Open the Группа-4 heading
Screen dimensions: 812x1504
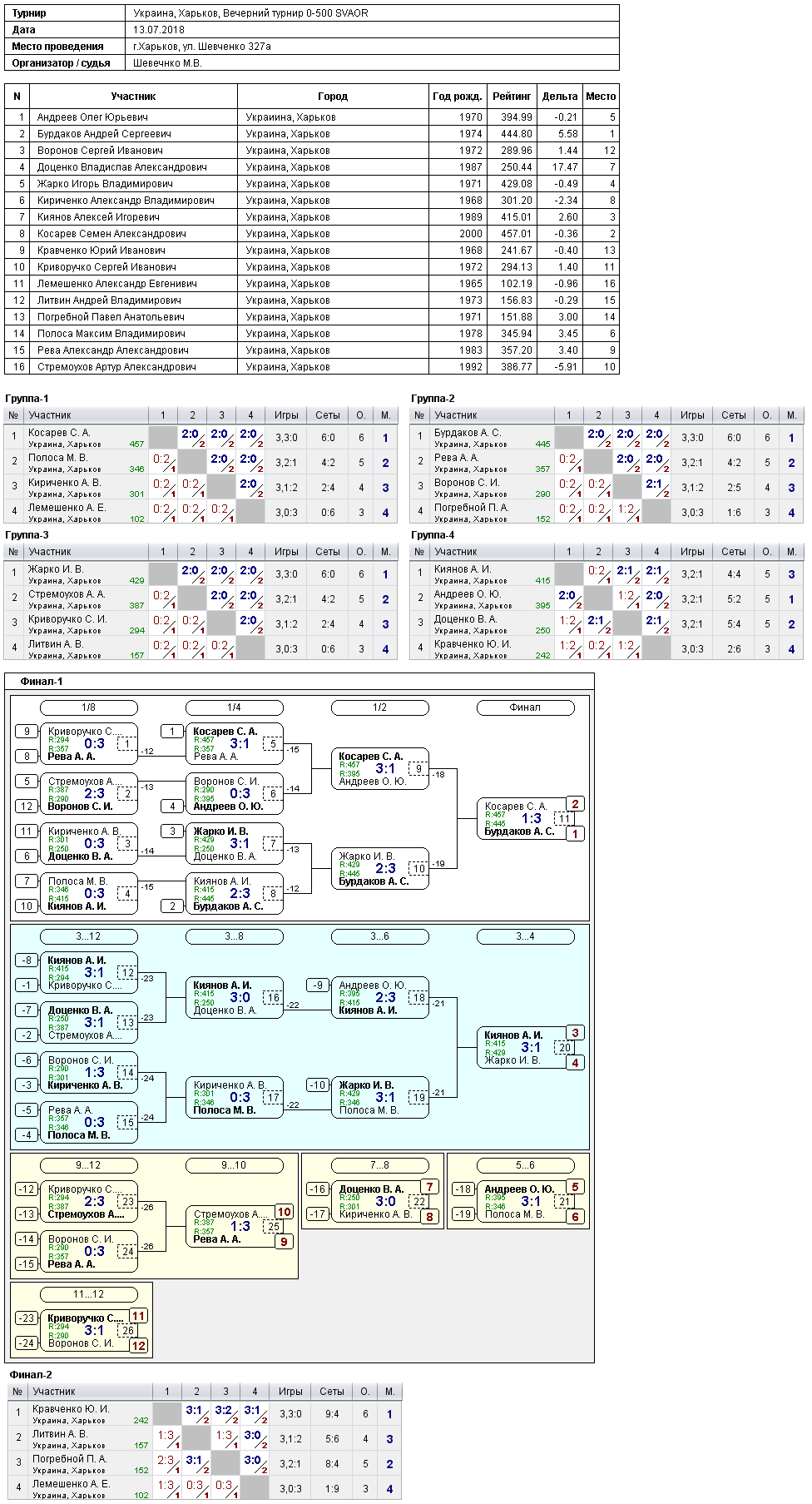click(x=433, y=535)
